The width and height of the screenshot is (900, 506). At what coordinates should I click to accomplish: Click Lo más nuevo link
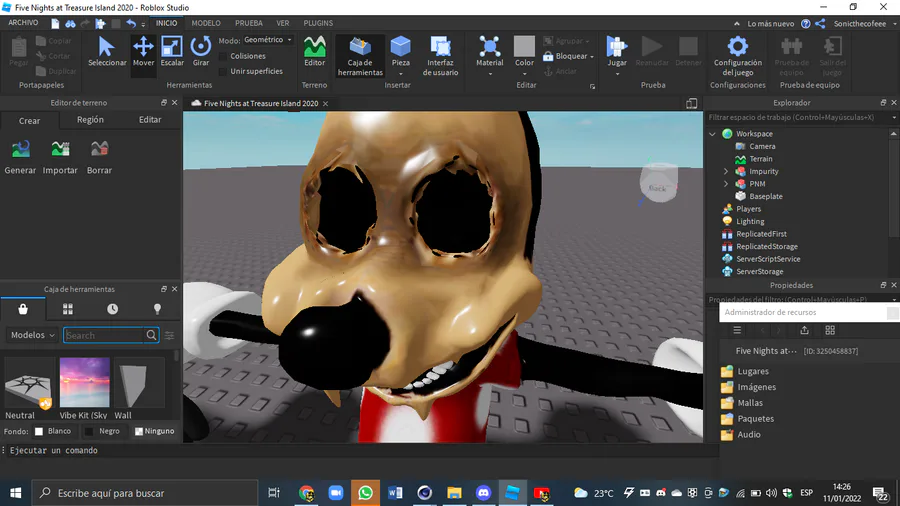pyautogui.click(x=770, y=24)
